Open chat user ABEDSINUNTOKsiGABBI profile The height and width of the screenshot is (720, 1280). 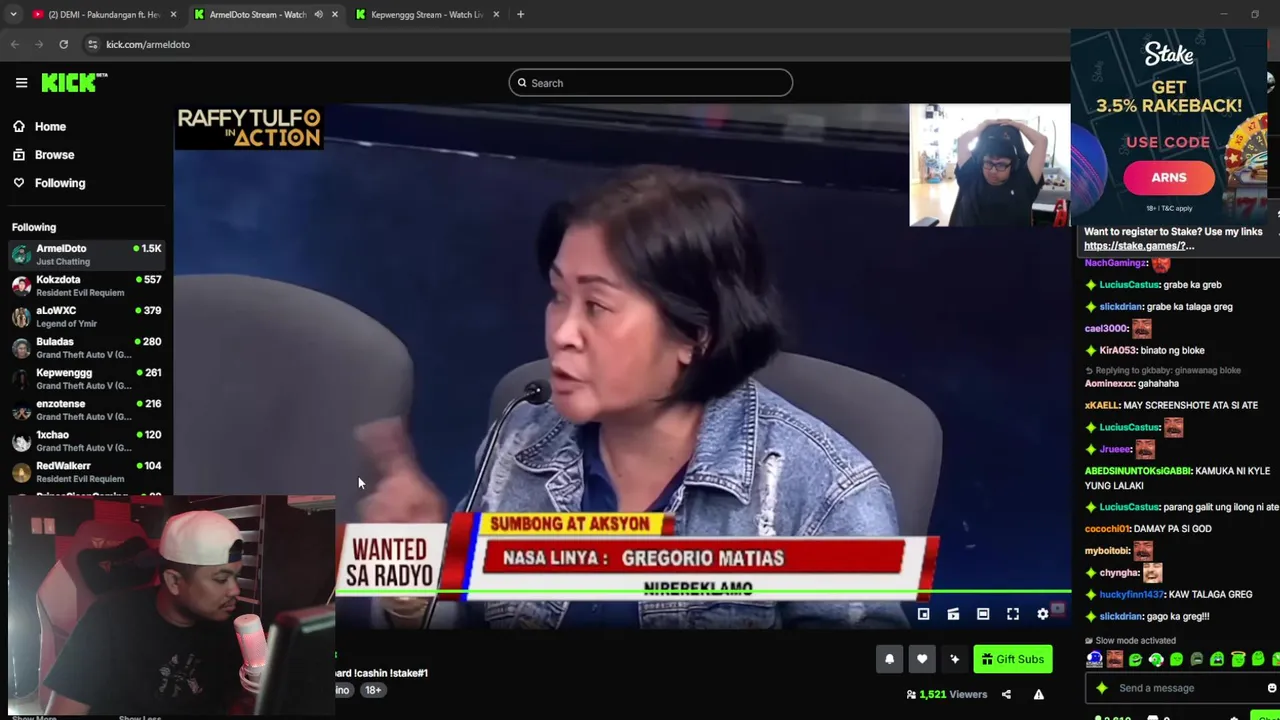click(1138, 471)
